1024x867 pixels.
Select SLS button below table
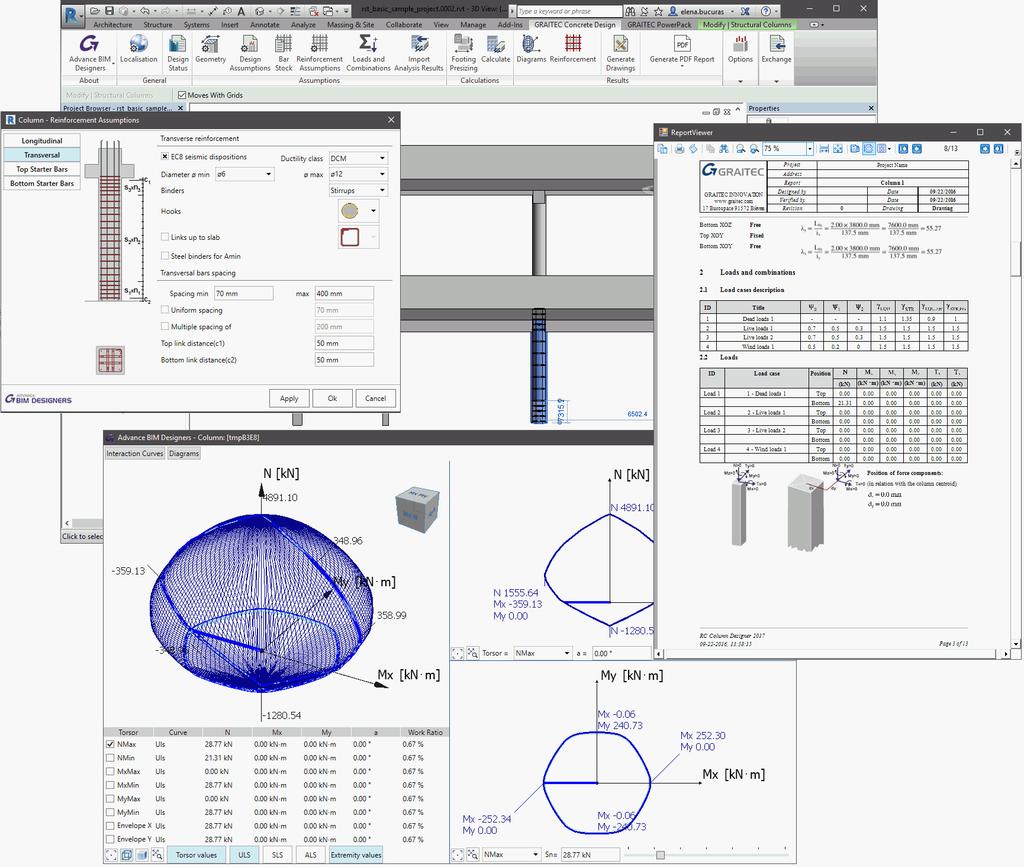pyautogui.click(x=278, y=855)
